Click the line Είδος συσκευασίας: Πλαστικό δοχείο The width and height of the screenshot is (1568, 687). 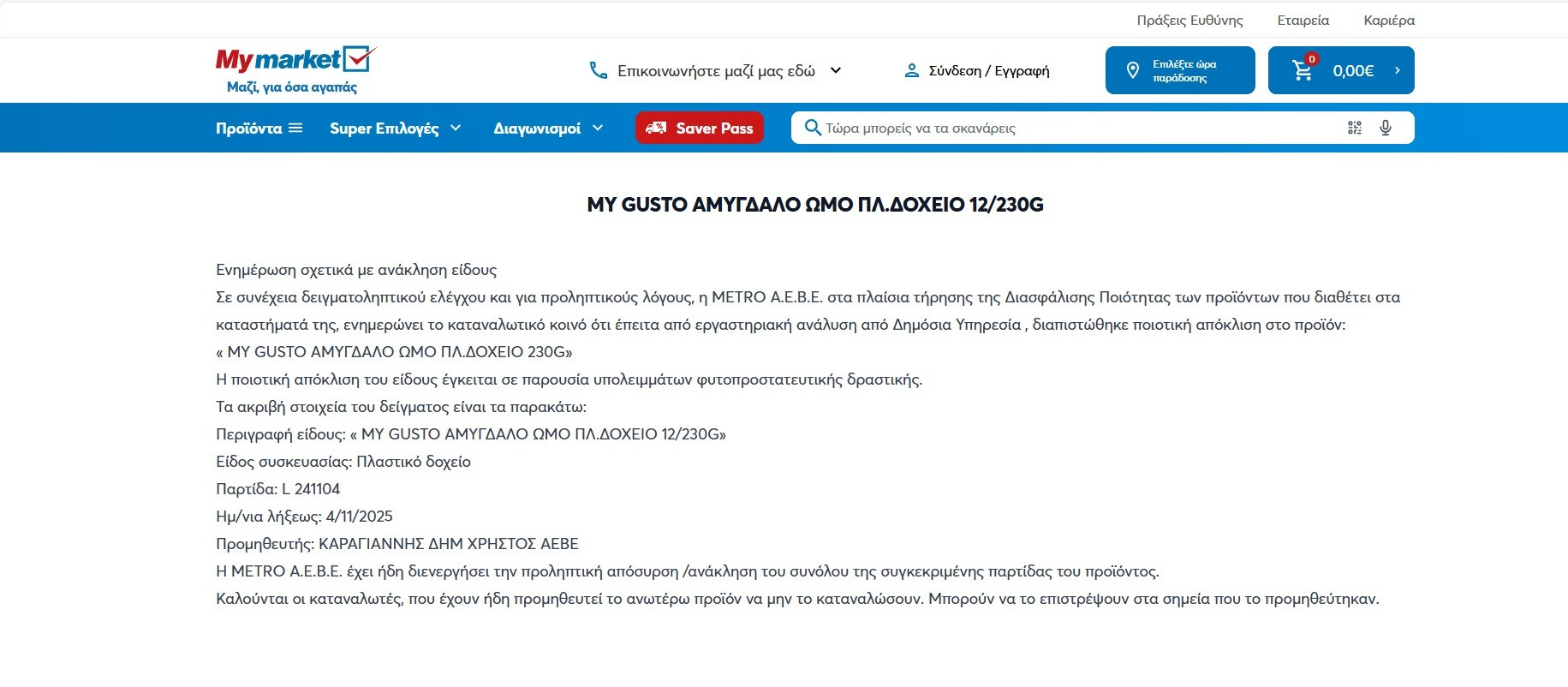[x=343, y=462]
